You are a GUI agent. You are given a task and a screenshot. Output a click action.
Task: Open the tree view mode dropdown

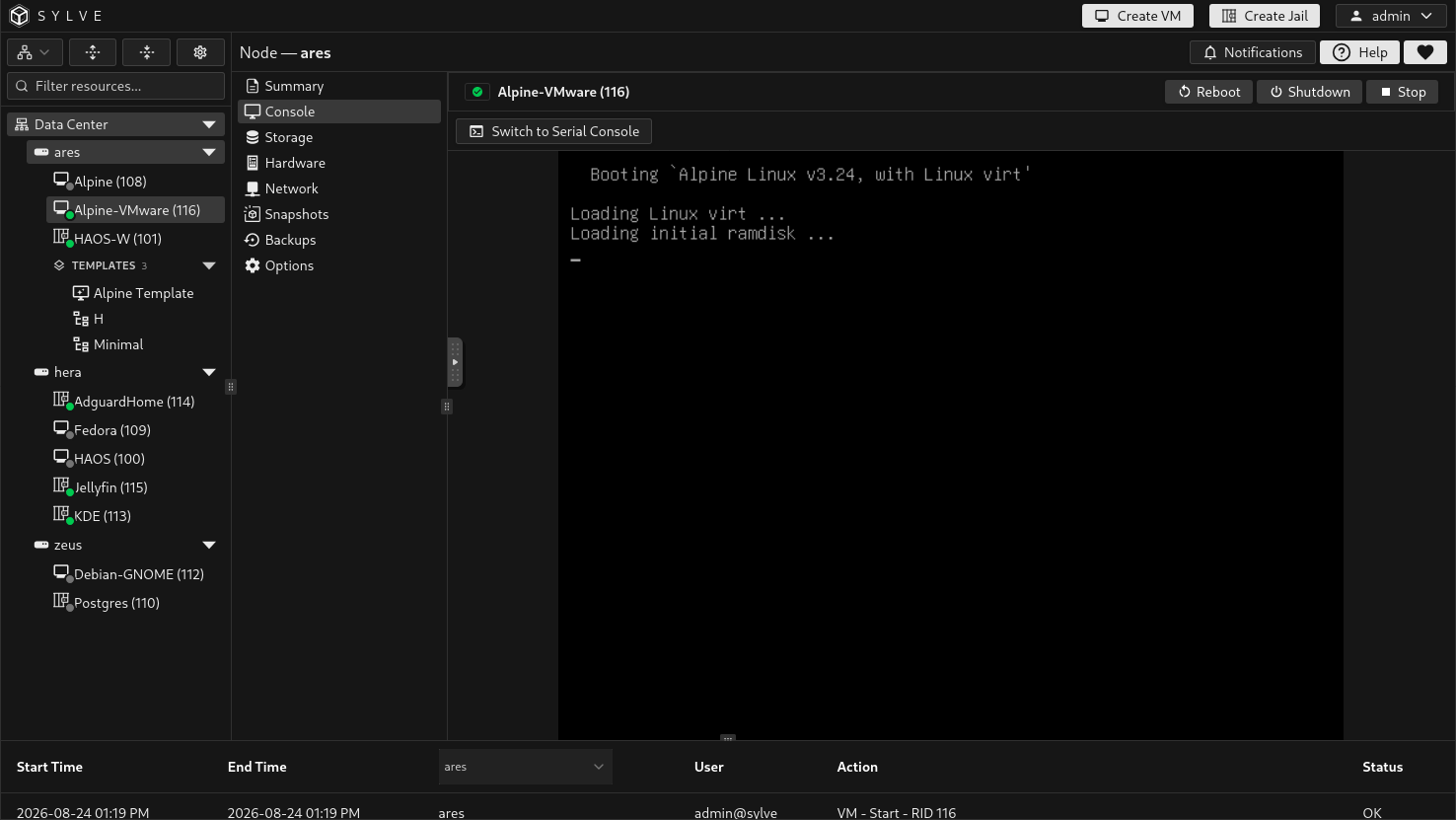point(35,52)
